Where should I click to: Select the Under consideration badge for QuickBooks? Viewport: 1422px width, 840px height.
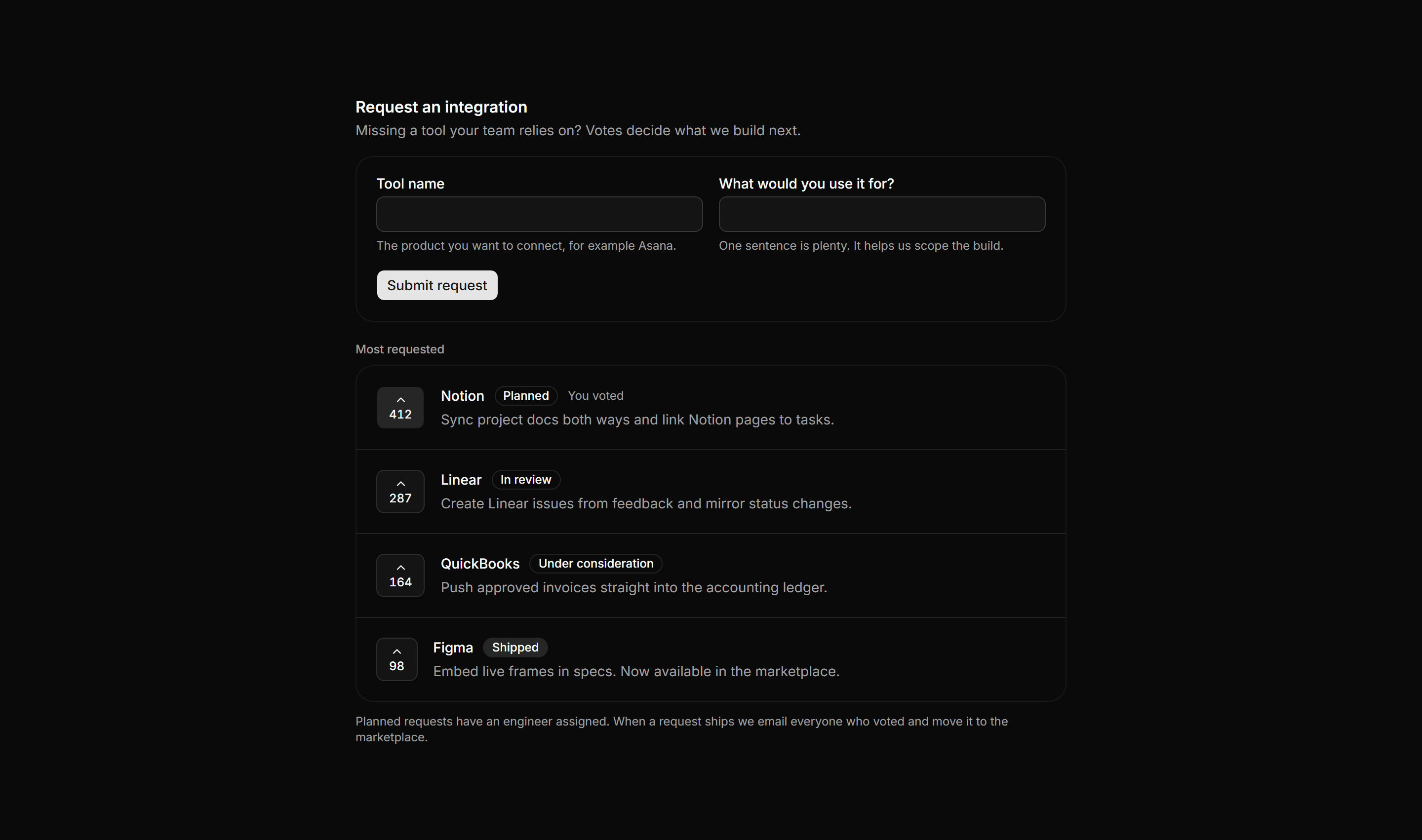click(596, 563)
